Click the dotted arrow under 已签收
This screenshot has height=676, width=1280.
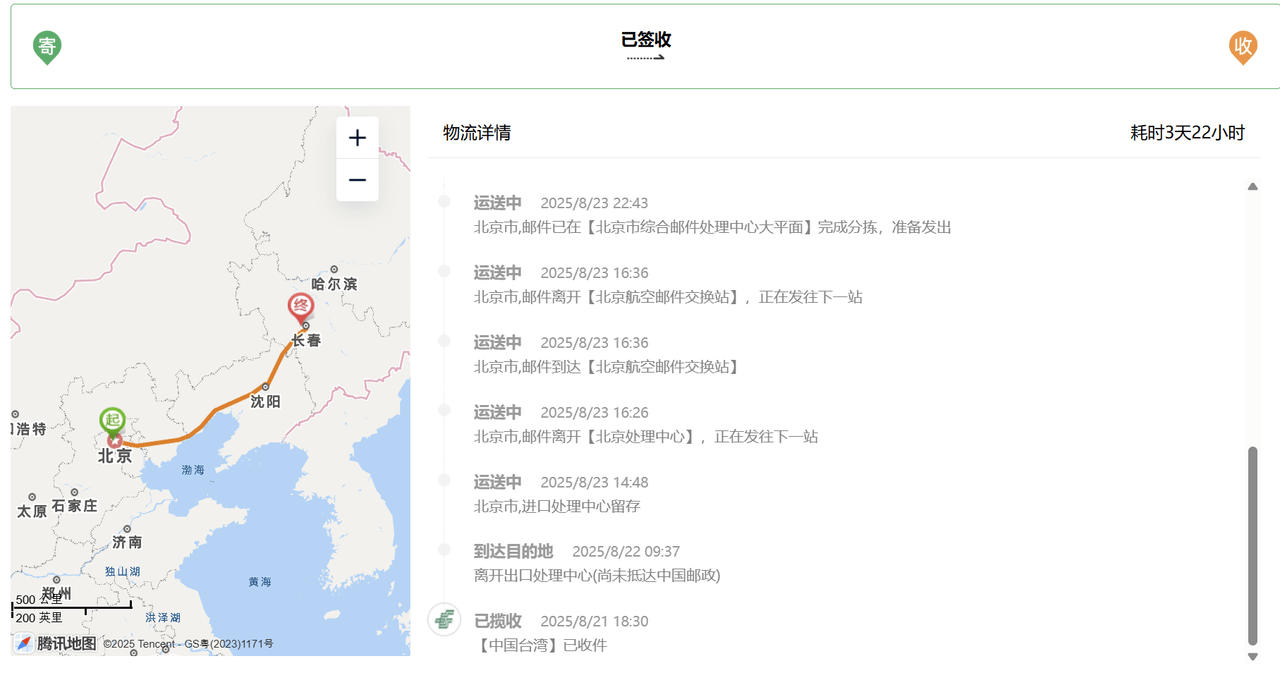click(646, 58)
